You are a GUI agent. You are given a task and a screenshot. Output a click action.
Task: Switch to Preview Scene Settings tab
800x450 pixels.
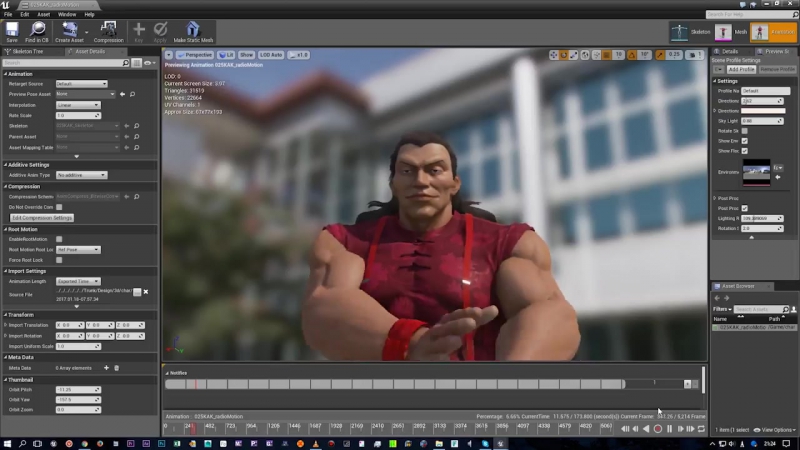(774, 52)
